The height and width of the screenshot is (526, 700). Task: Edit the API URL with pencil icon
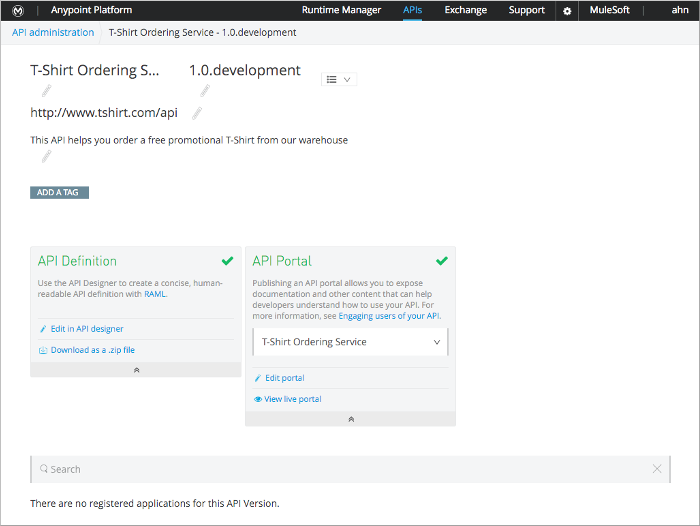point(197,113)
